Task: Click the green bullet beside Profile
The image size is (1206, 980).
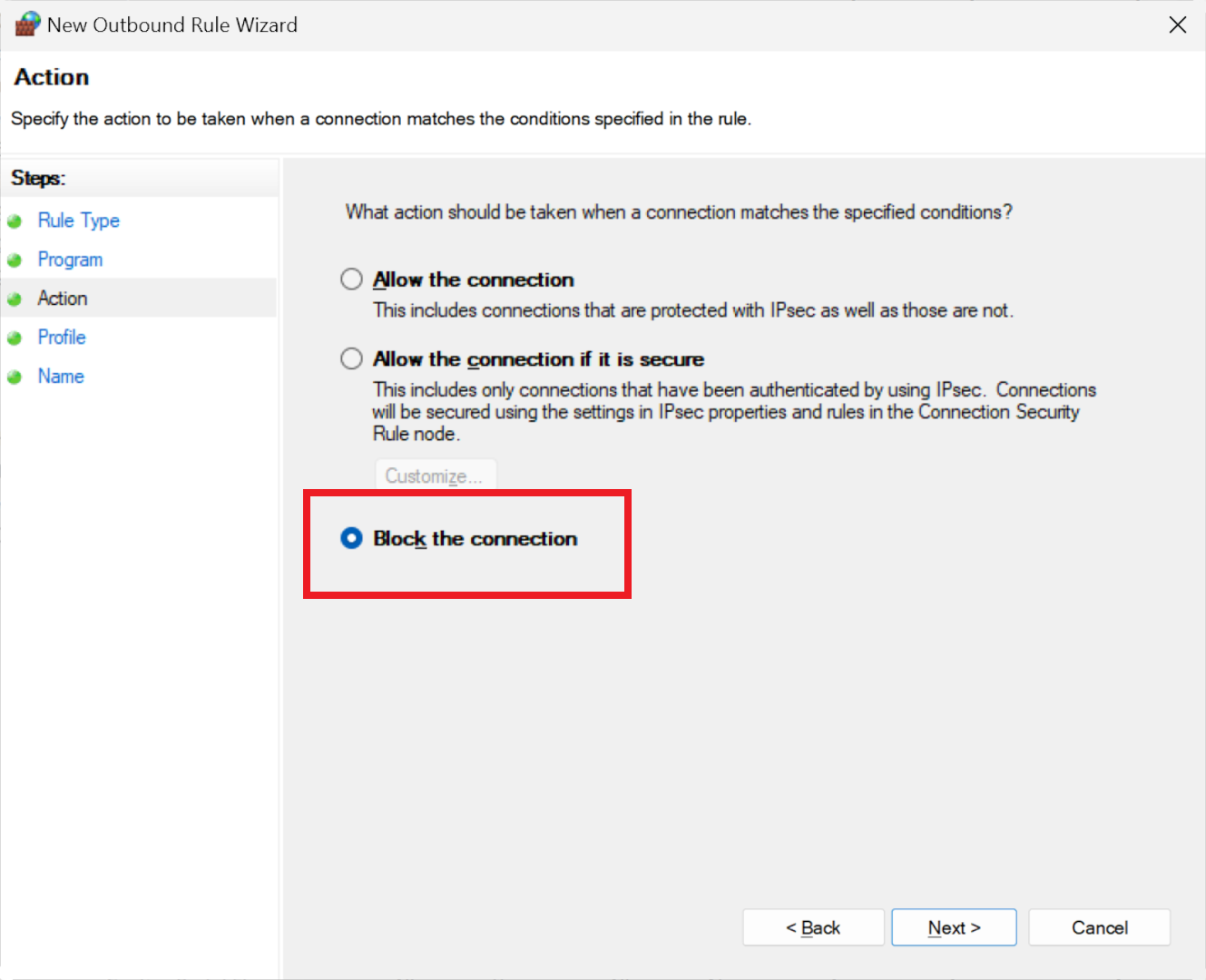Action: coord(15,338)
